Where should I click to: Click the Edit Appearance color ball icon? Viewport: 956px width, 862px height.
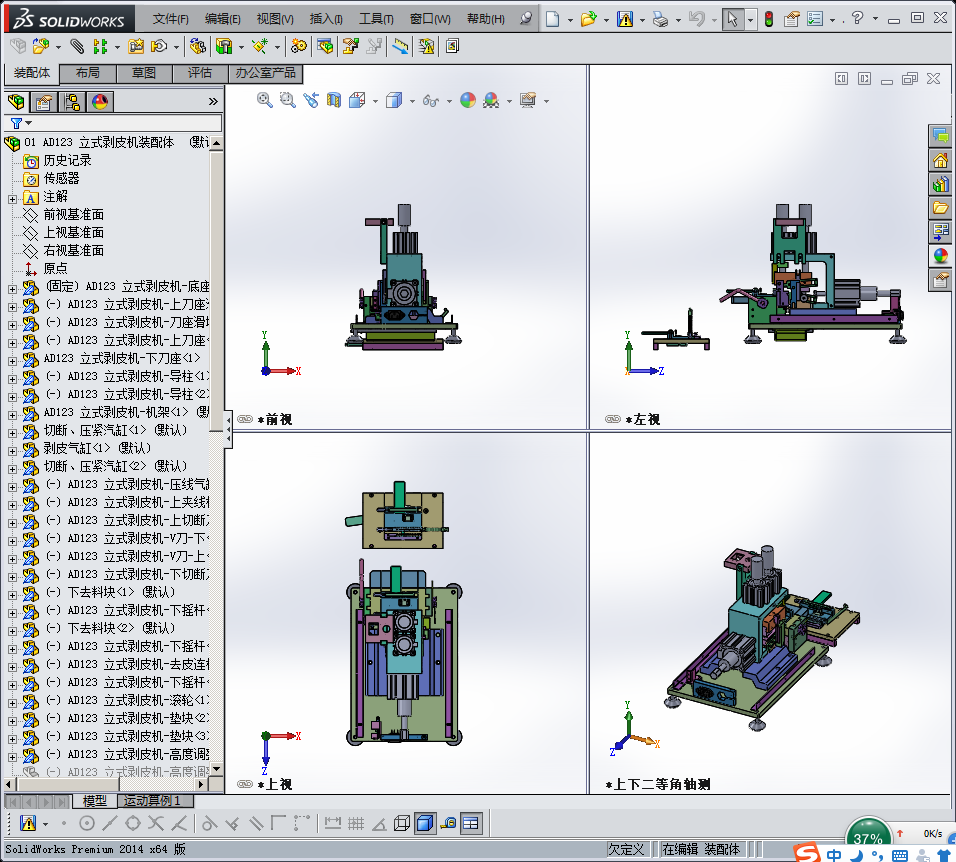468,100
